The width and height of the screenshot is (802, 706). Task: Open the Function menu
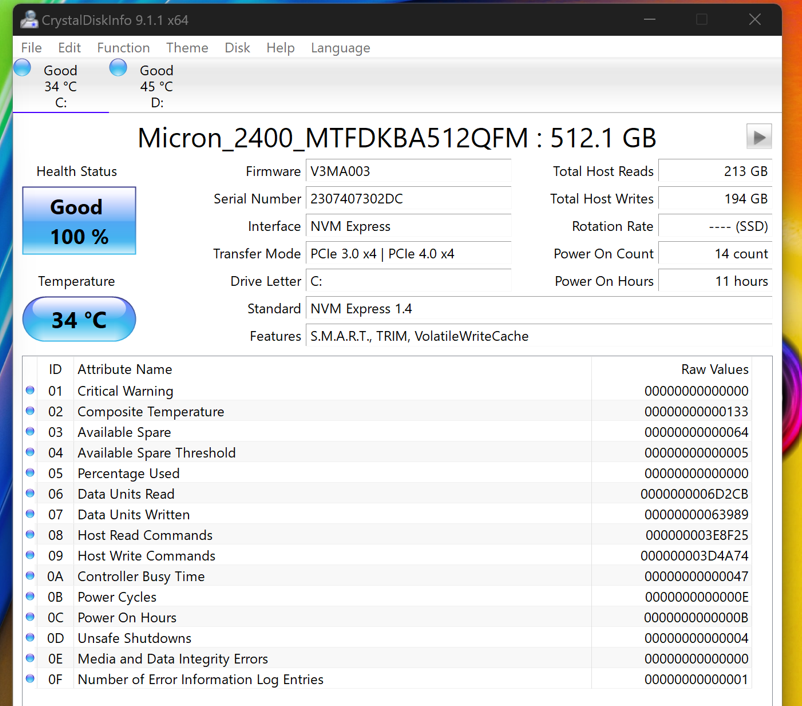click(123, 48)
